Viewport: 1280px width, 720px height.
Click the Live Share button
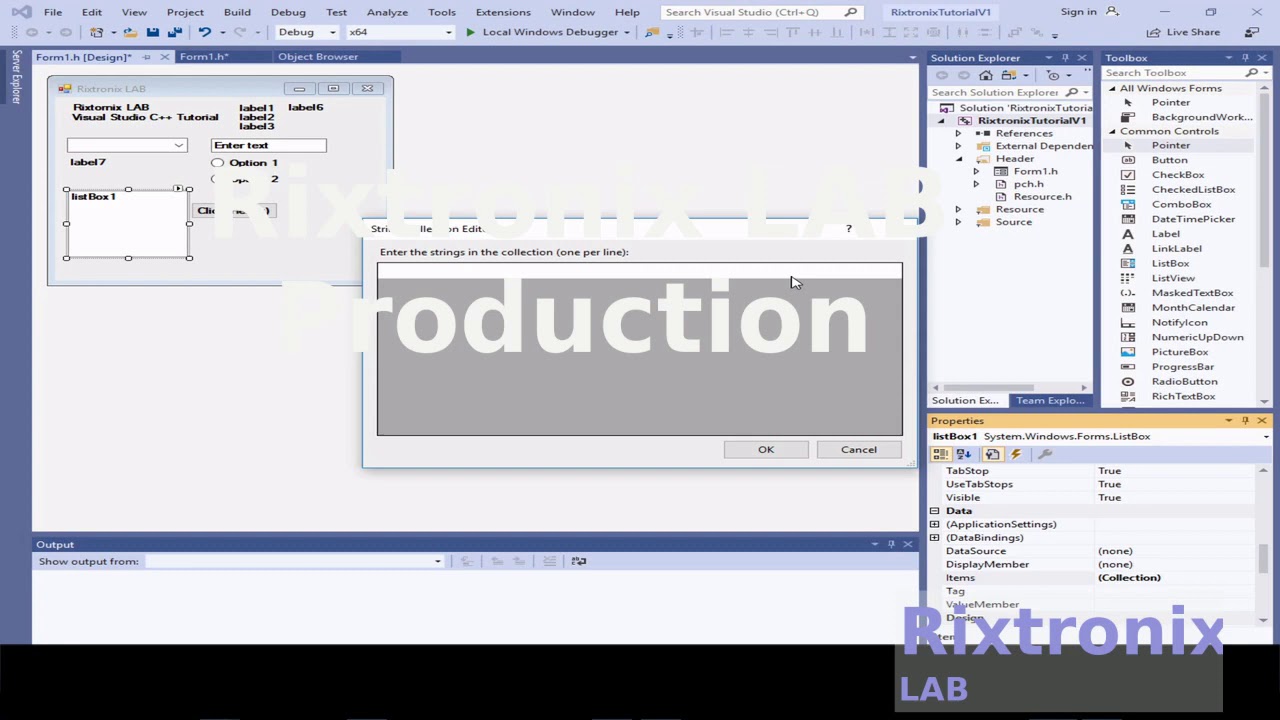pyautogui.click(x=1183, y=32)
